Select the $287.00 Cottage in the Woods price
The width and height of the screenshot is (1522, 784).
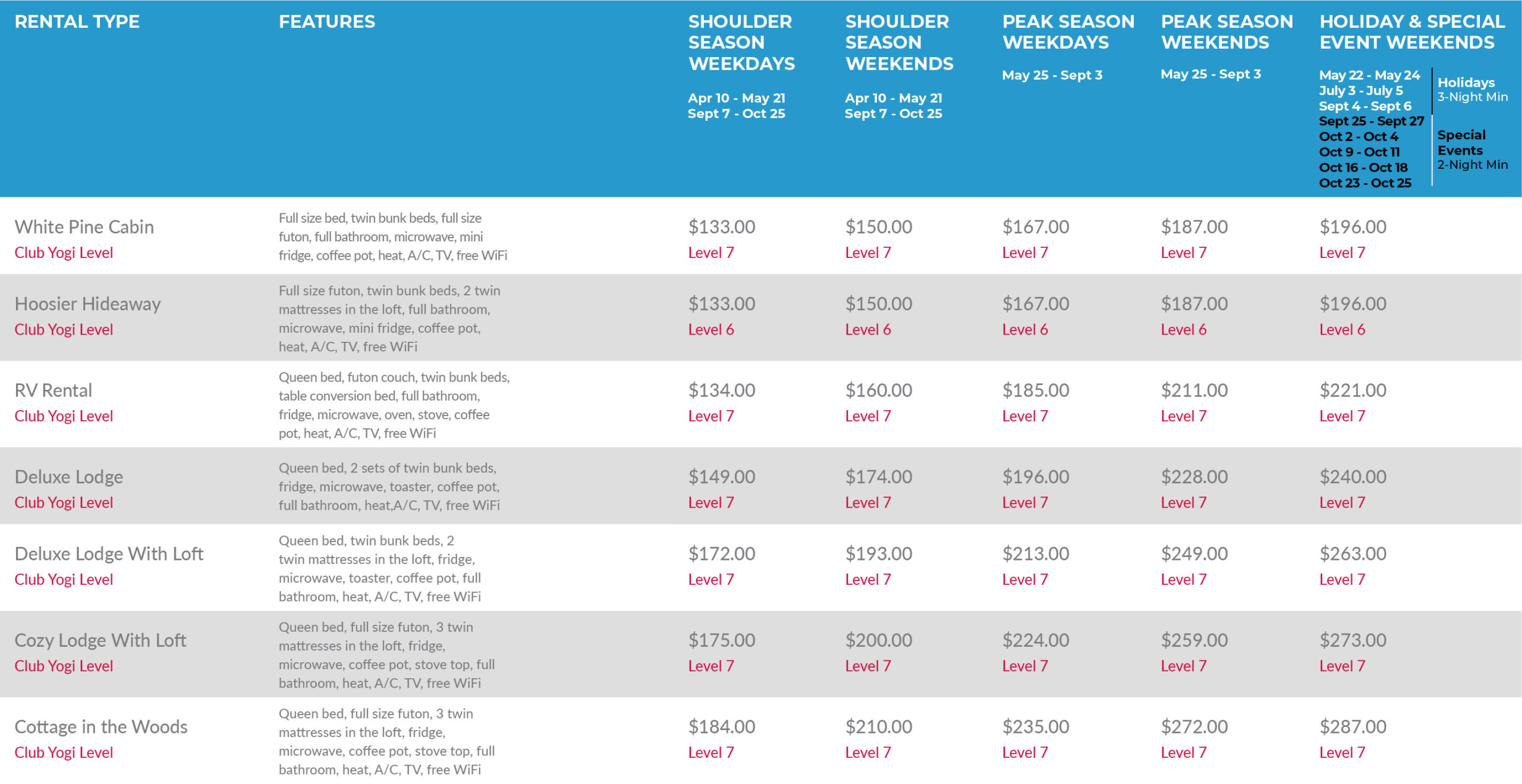click(x=1353, y=726)
